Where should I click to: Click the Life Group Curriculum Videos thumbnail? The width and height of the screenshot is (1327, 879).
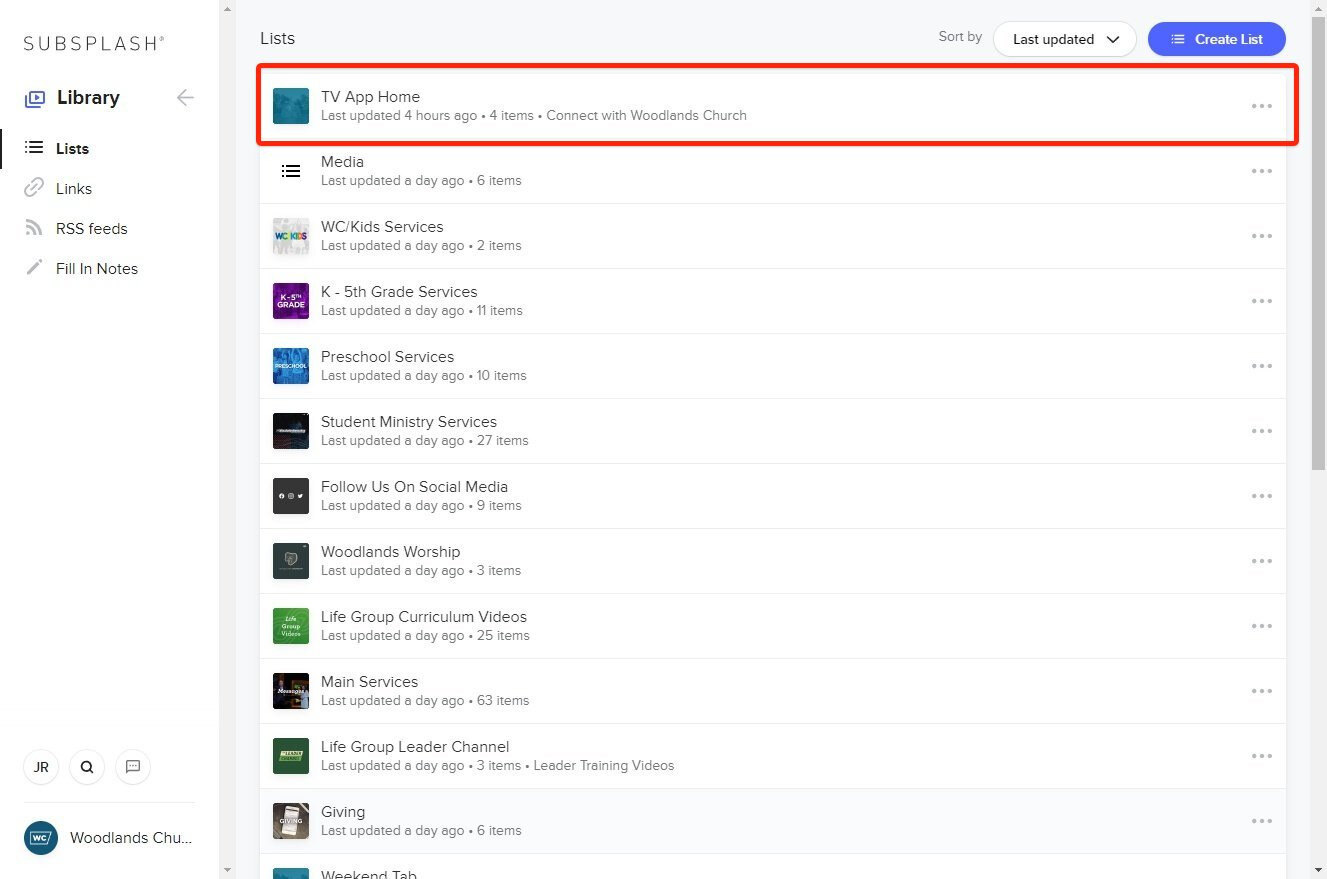tap(291, 626)
